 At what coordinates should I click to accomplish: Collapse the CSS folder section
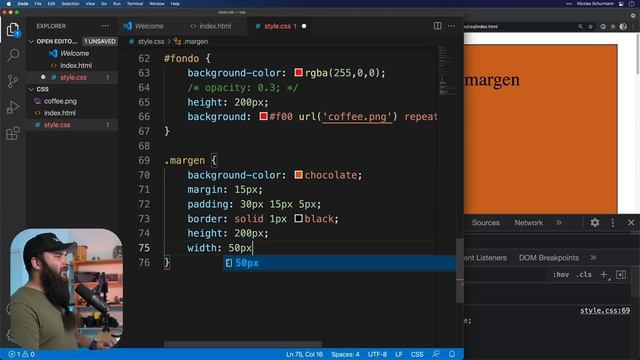[x=31, y=89]
